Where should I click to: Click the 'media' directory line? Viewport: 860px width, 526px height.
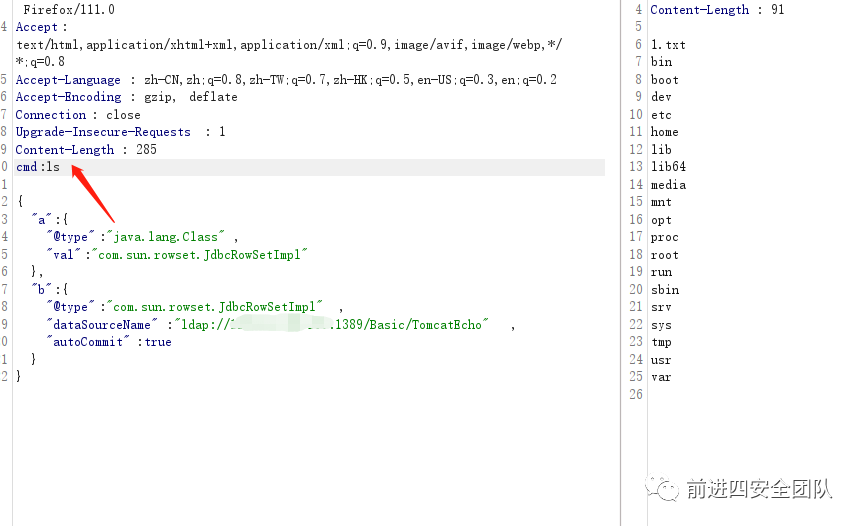pos(668,185)
